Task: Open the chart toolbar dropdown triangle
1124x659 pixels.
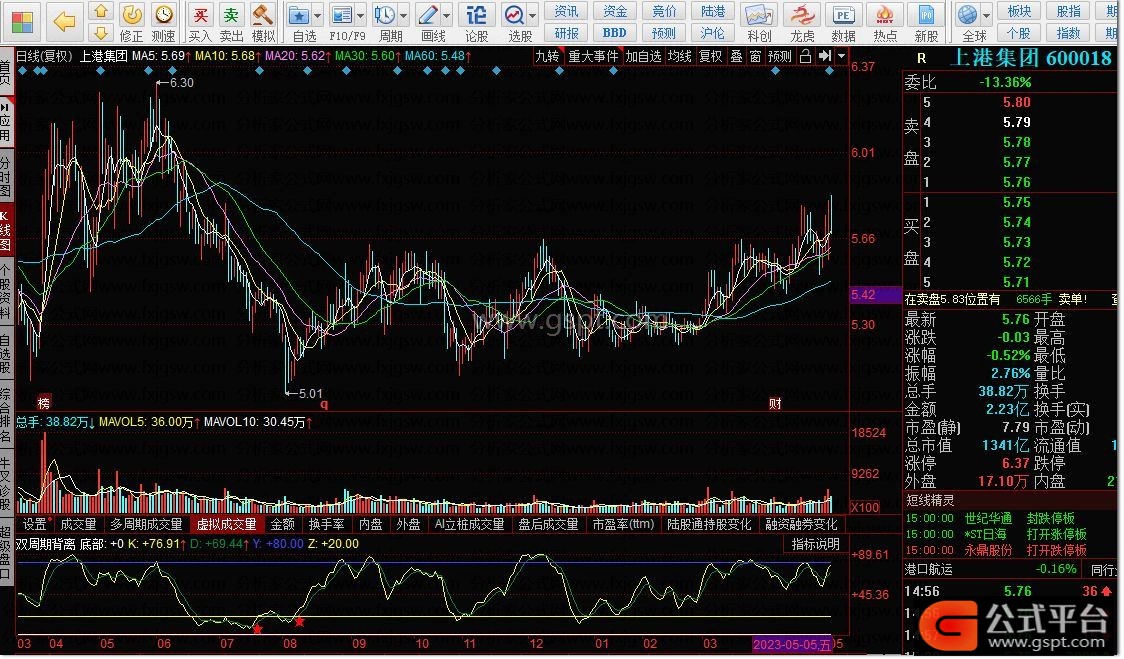Action: [x=842, y=56]
